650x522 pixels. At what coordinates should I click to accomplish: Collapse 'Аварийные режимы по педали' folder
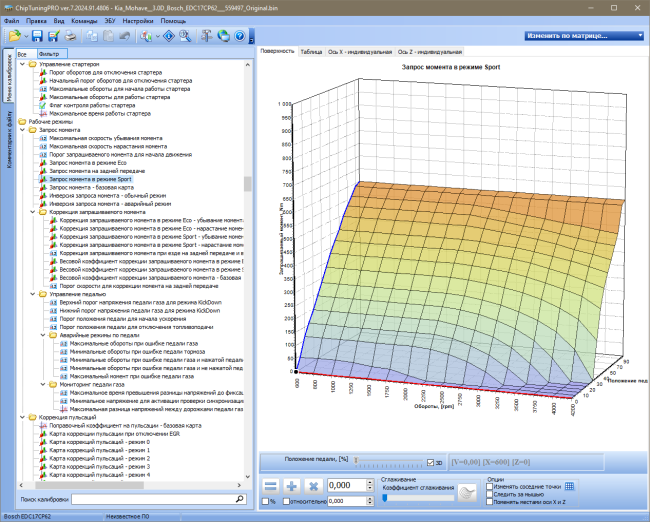(x=43, y=335)
